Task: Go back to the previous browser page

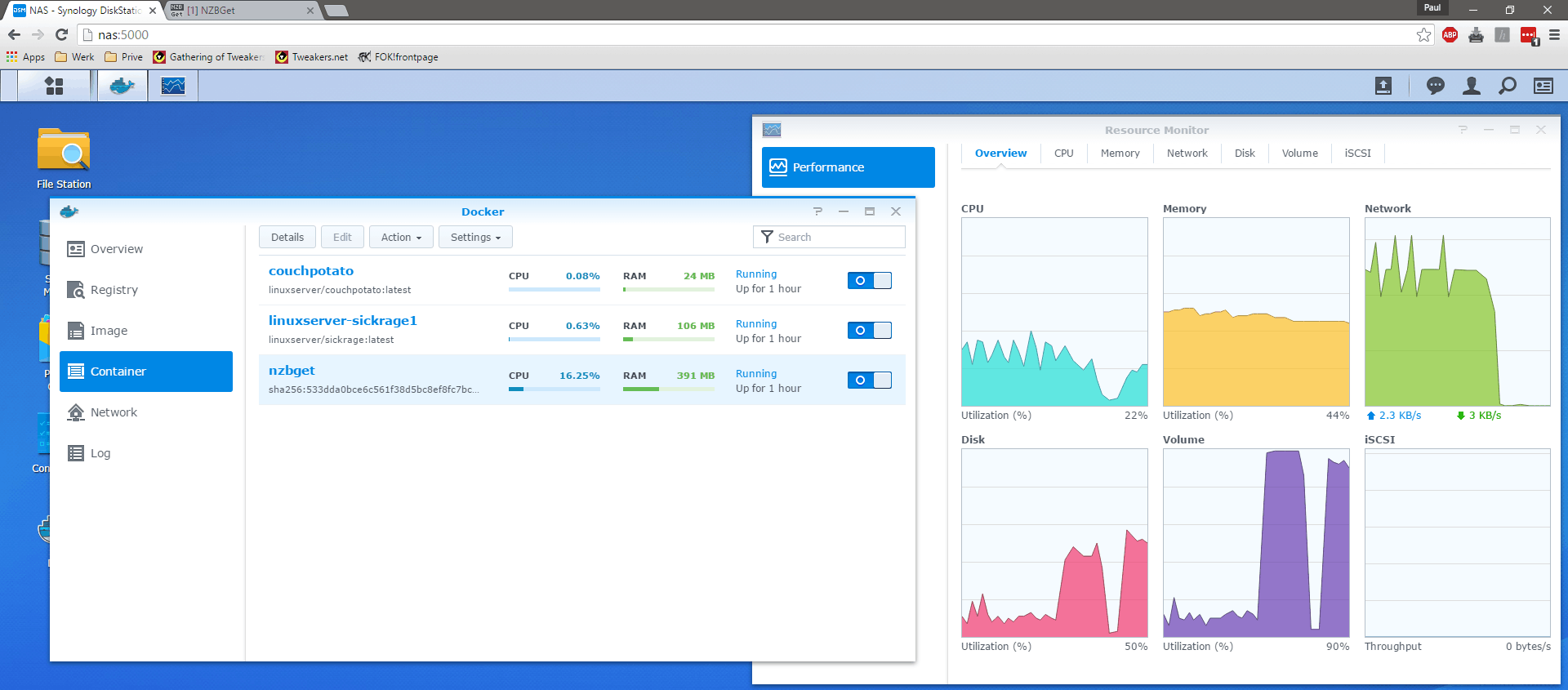Action: [14, 34]
